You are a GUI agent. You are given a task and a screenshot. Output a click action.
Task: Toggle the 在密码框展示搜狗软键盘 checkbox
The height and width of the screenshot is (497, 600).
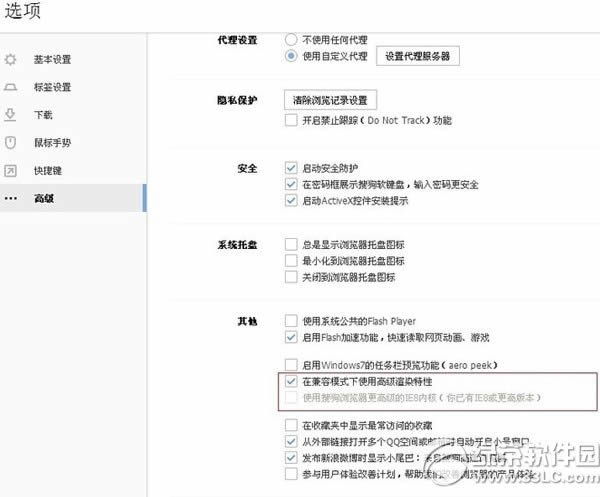291,184
